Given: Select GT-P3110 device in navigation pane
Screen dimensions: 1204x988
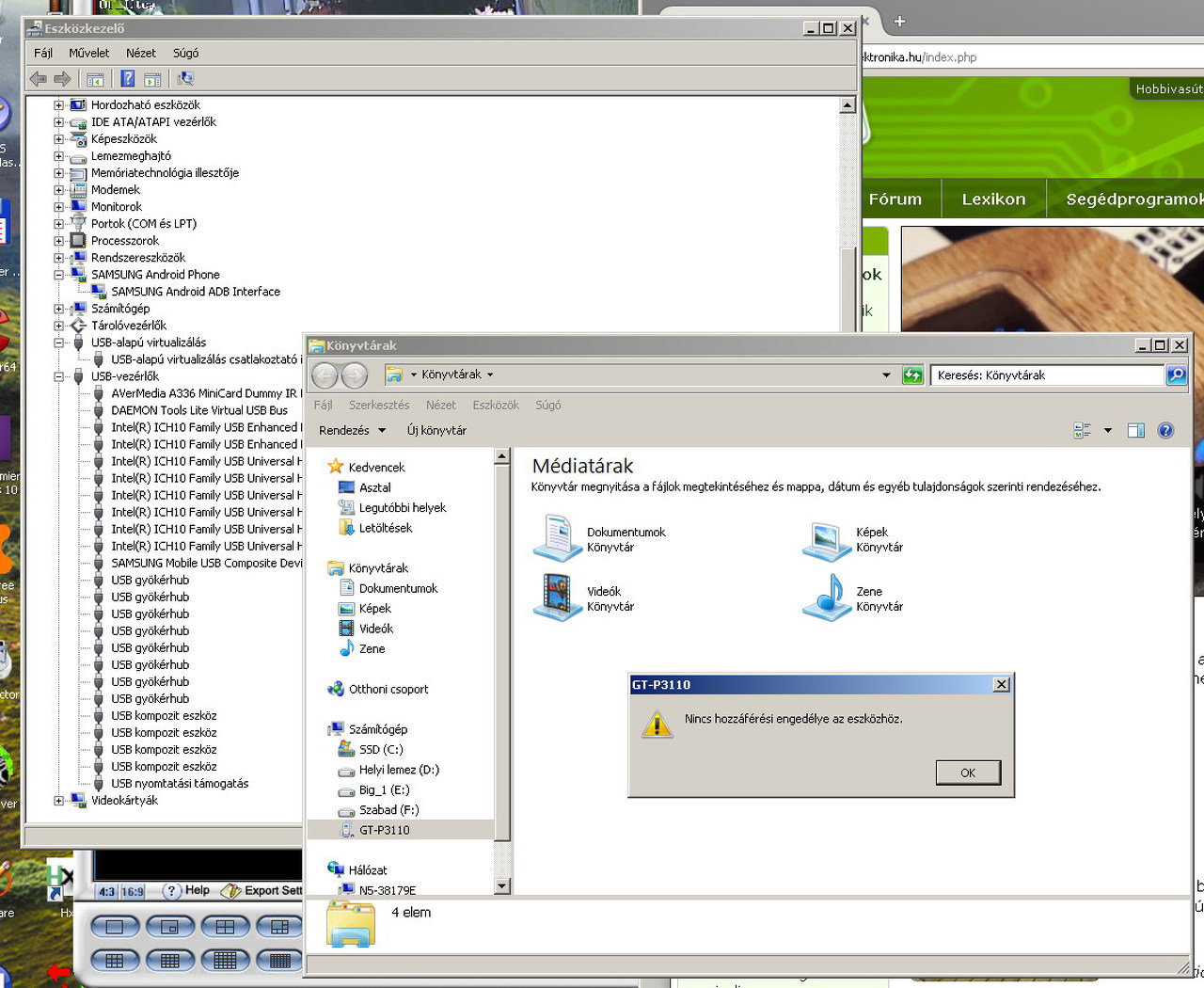Looking at the screenshot, I should pyautogui.click(x=384, y=830).
